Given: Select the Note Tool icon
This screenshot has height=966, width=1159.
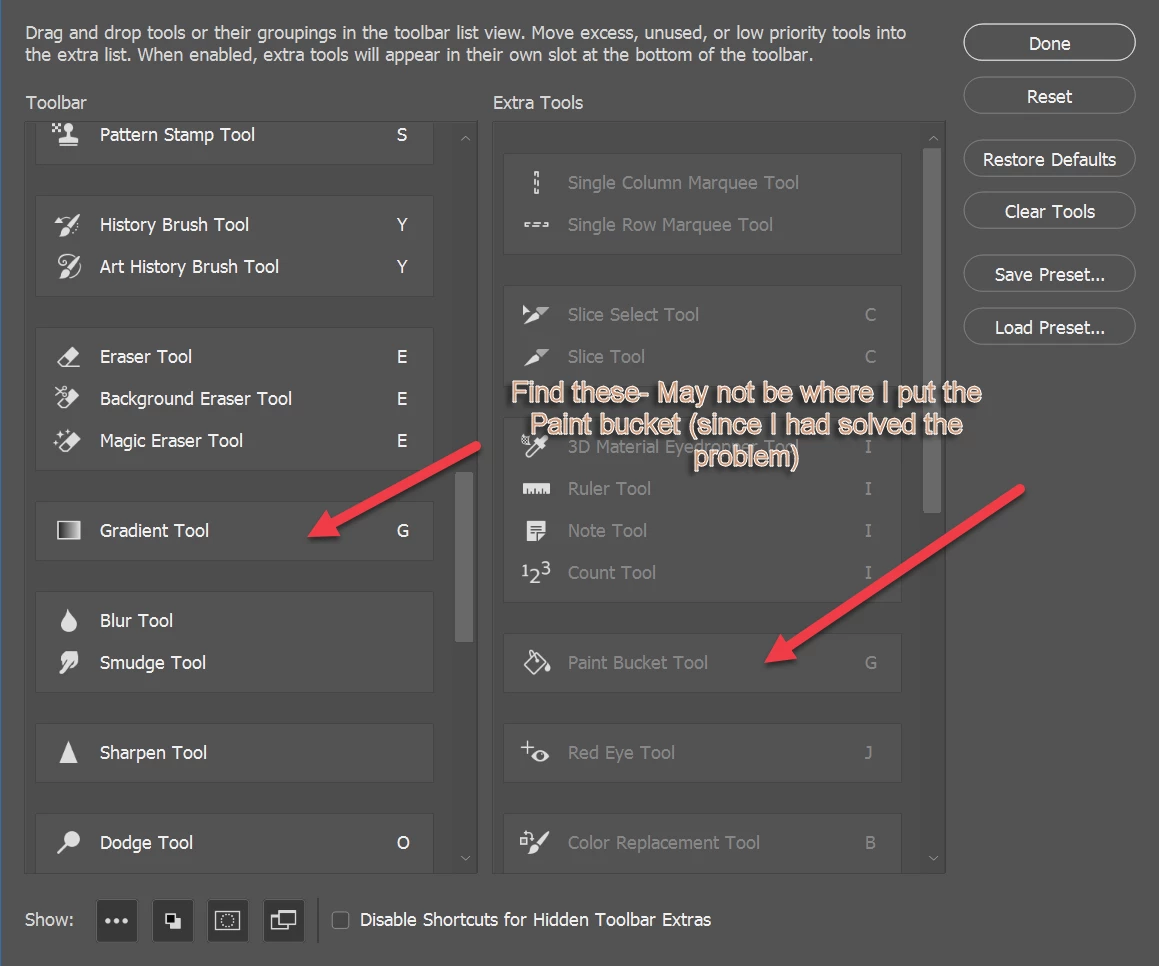Looking at the screenshot, I should click(536, 531).
